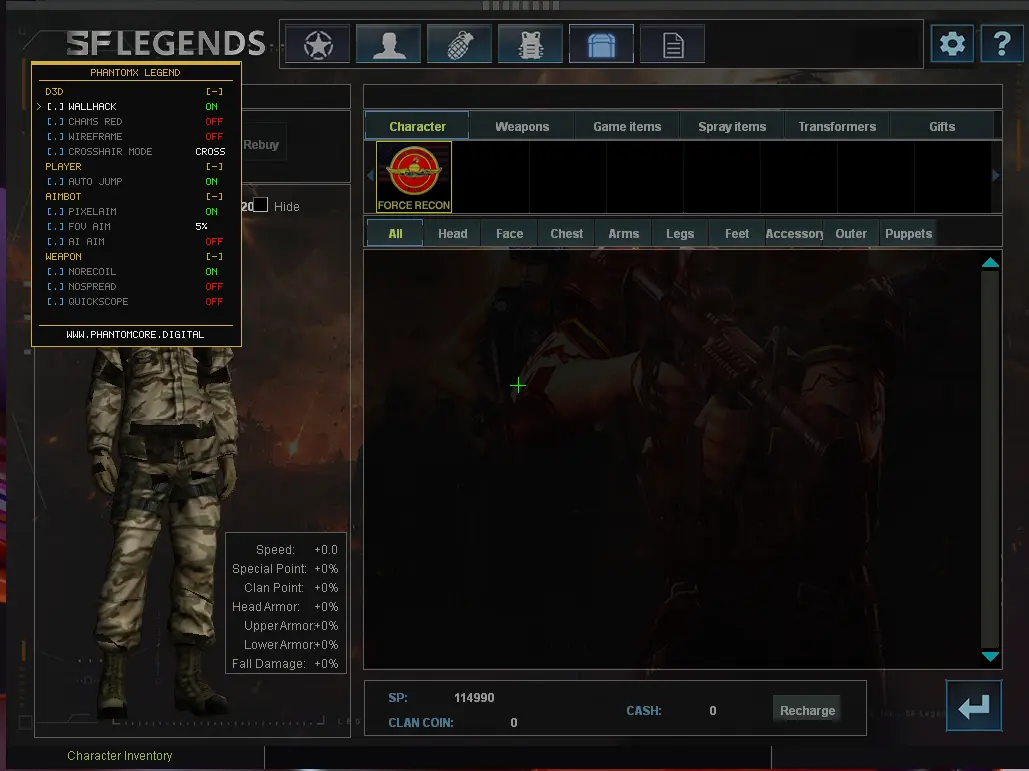Change FOV AIM value 5%
Image resolution: width=1029 pixels, height=771 pixels.
(x=201, y=226)
